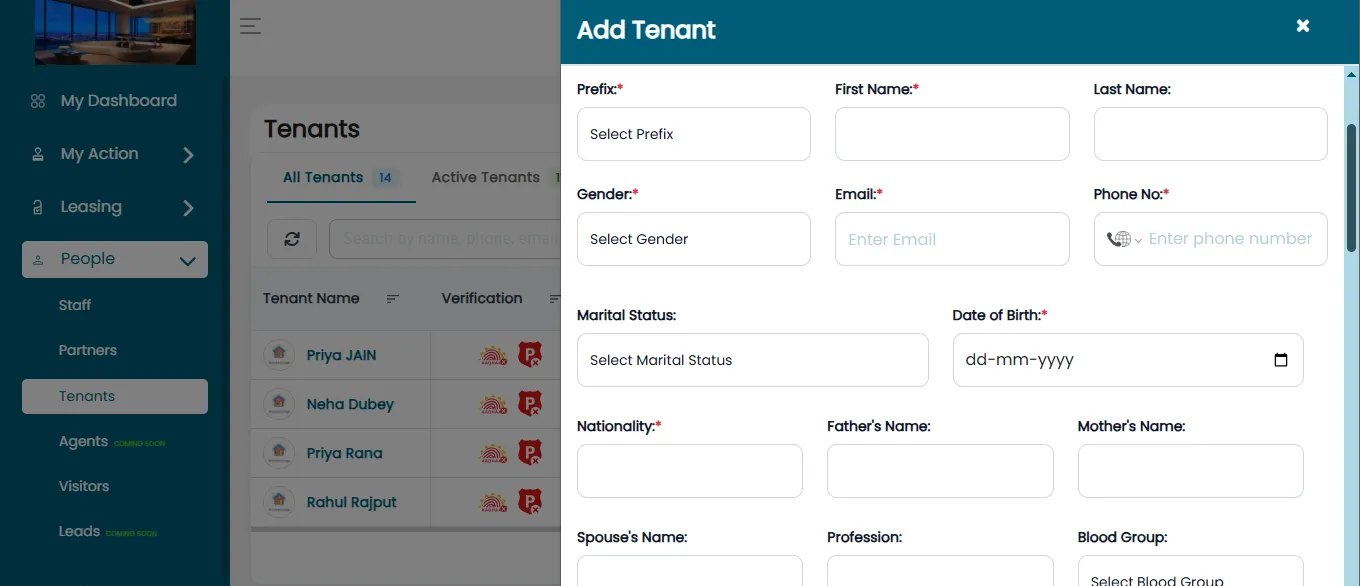The height and width of the screenshot is (586, 1360).
Task: Click the red police badge icon for Priya JAIN
Action: pyautogui.click(x=529, y=355)
